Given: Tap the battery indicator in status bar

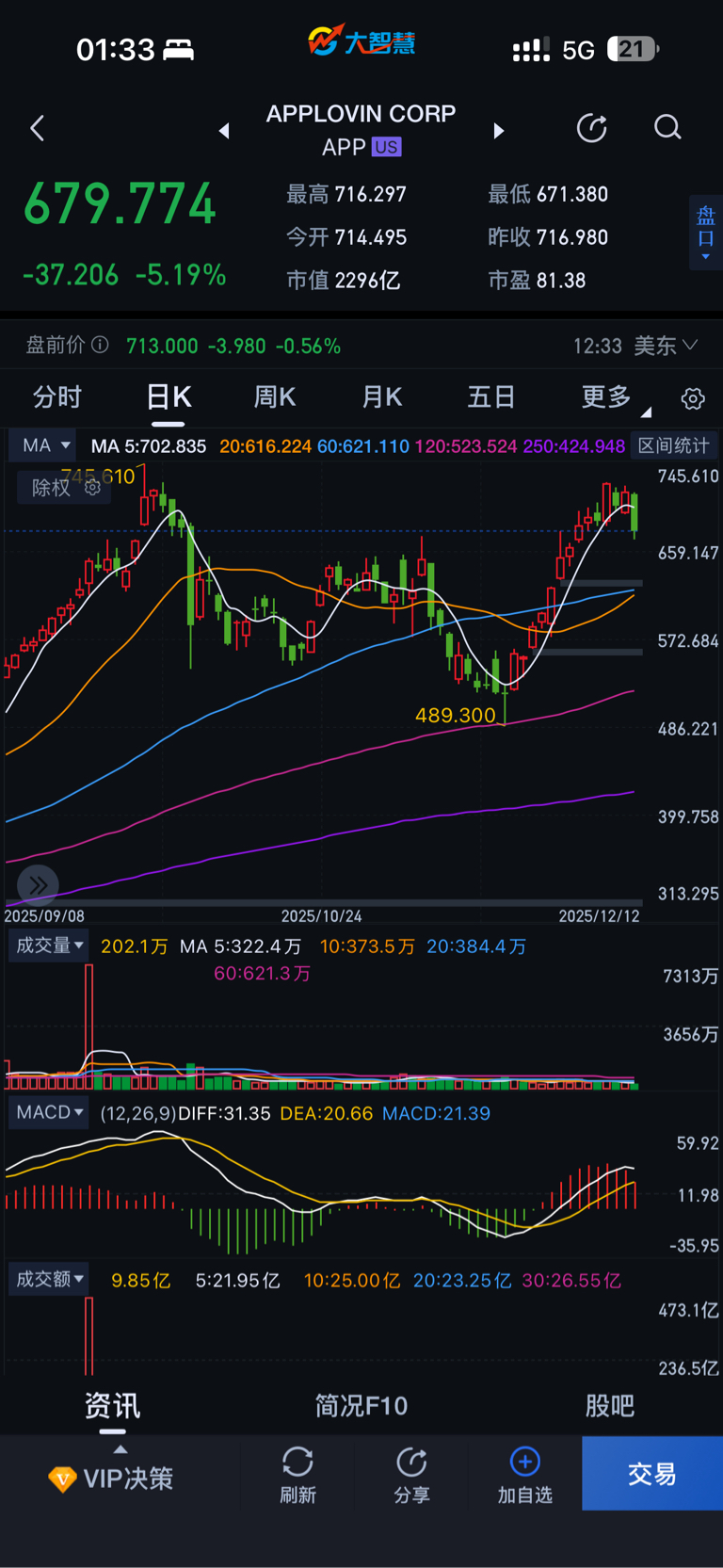Looking at the screenshot, I should [633, 49].
